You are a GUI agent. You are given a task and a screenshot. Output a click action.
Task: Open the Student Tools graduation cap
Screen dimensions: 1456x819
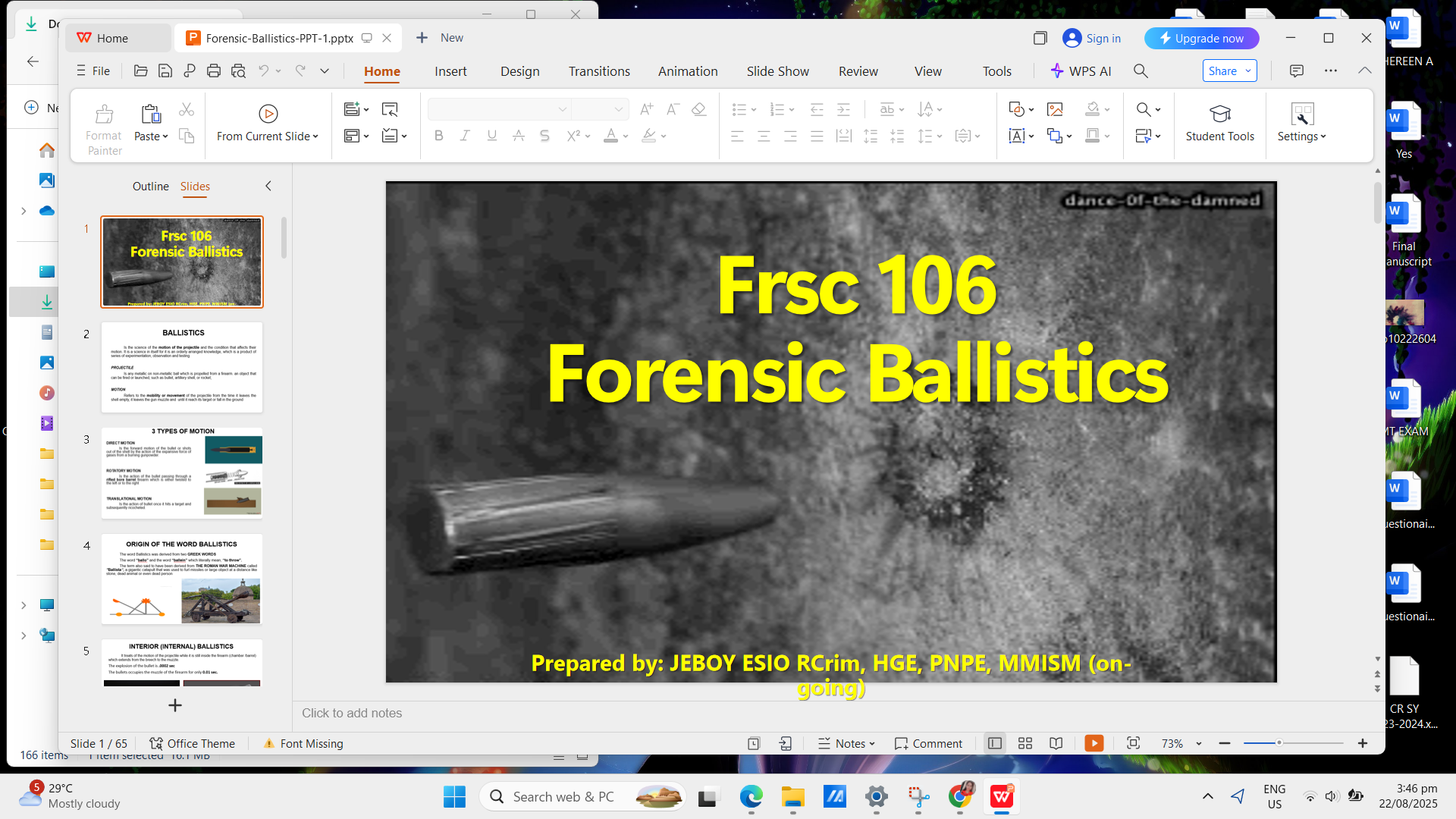pos(1219,114)
